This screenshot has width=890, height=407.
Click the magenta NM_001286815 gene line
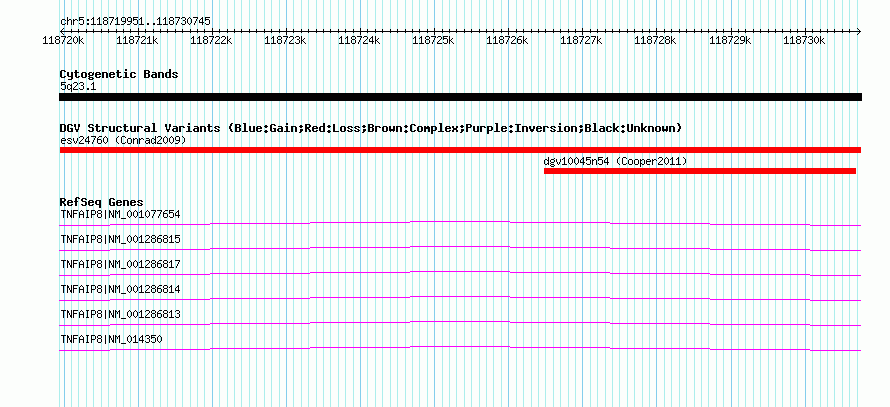coord(460,246)
